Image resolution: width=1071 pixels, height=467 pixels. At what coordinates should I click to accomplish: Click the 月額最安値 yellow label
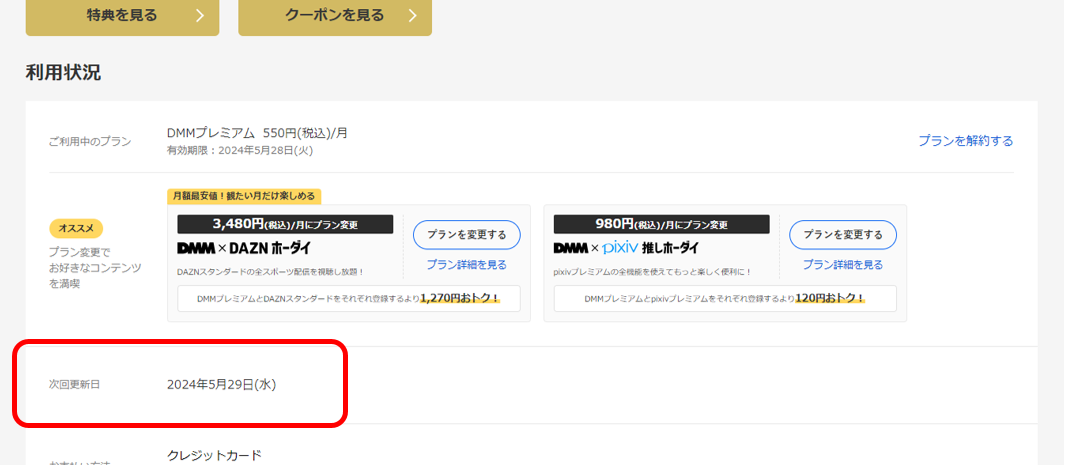[x=244, y=196]
